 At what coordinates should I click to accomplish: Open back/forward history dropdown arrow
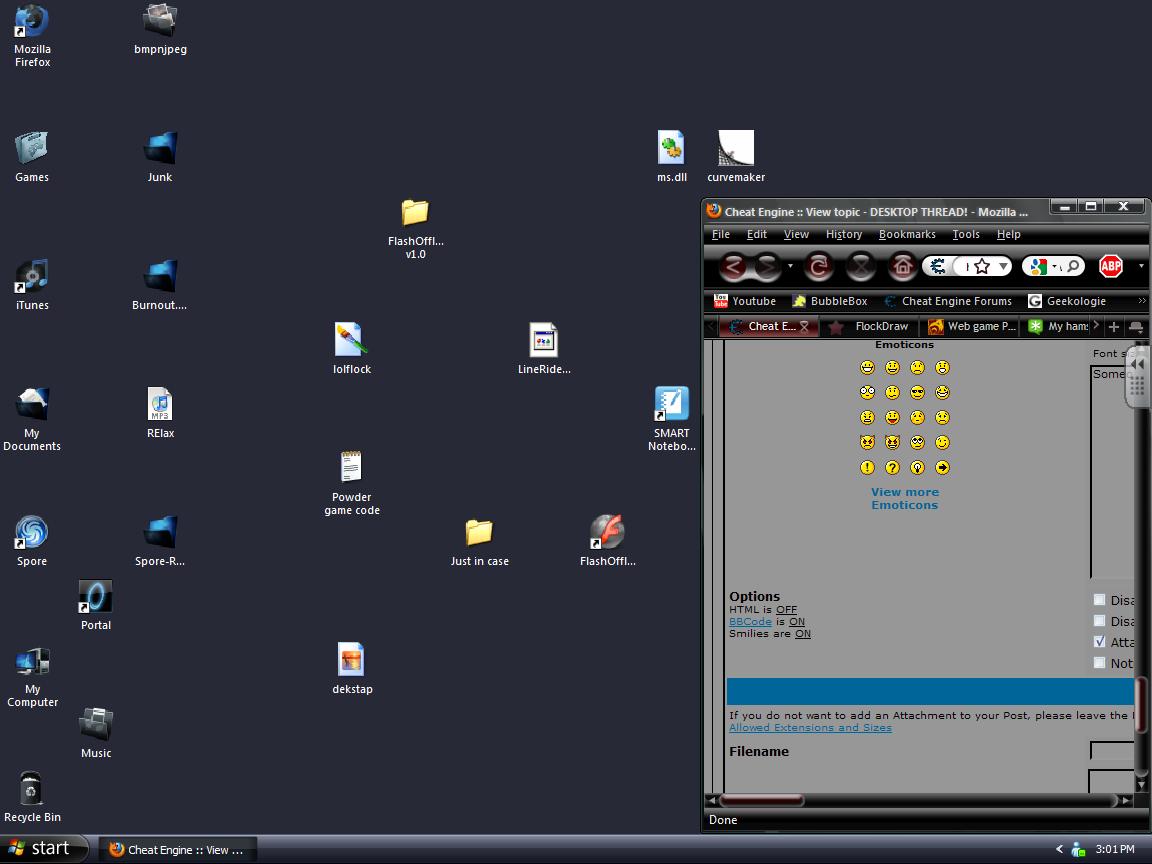790,267
